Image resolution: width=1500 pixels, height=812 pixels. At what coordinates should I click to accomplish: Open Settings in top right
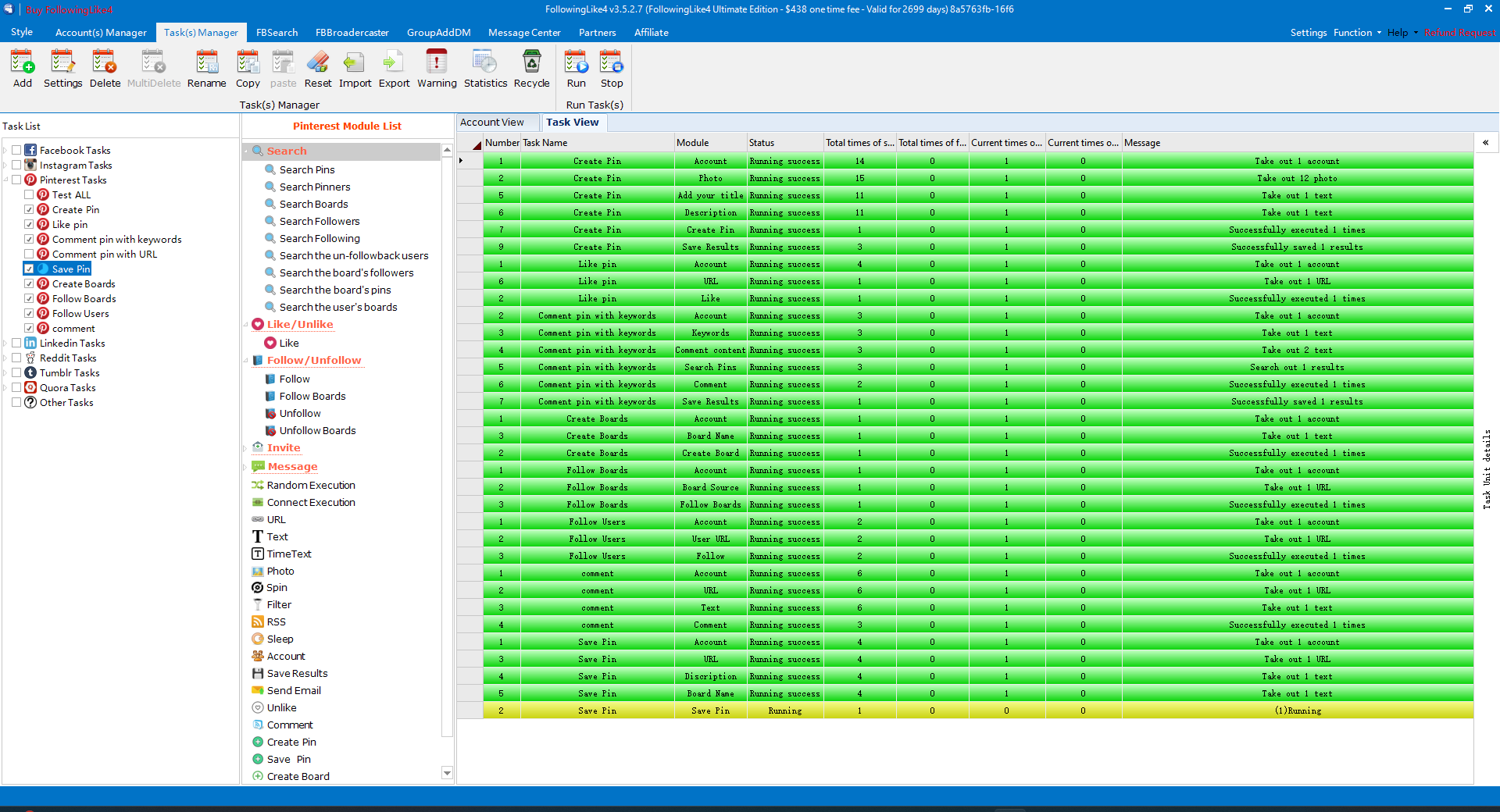[x=1308, y=32]
